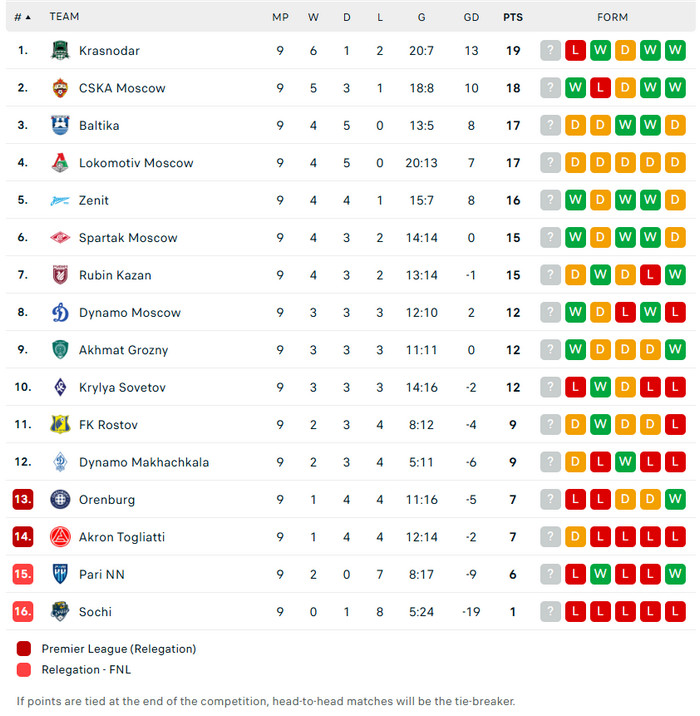Open the Akhmat Grozny team page
700x716 pixels.
pos(123,350)
